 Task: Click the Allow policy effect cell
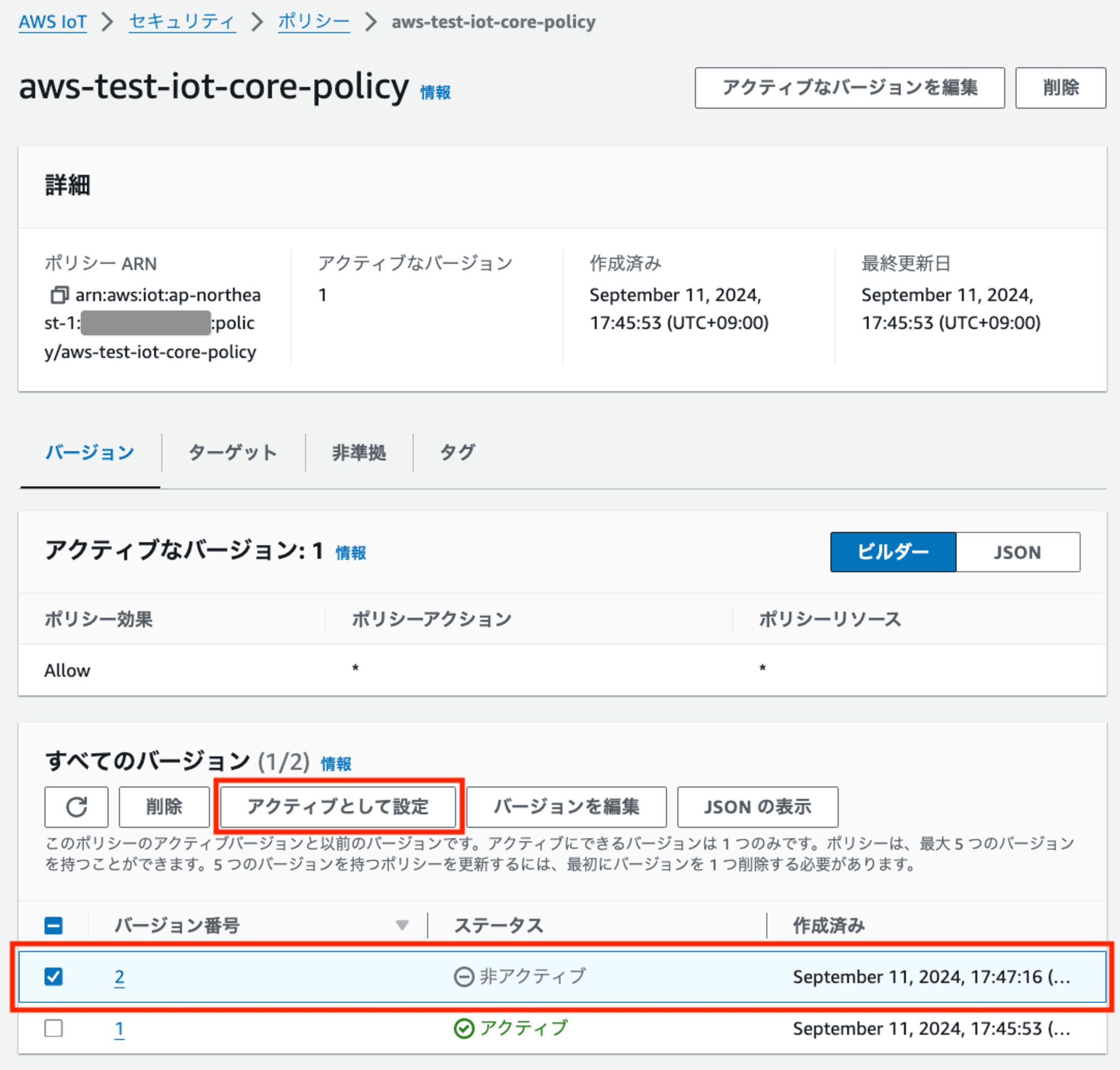point(67,670)
